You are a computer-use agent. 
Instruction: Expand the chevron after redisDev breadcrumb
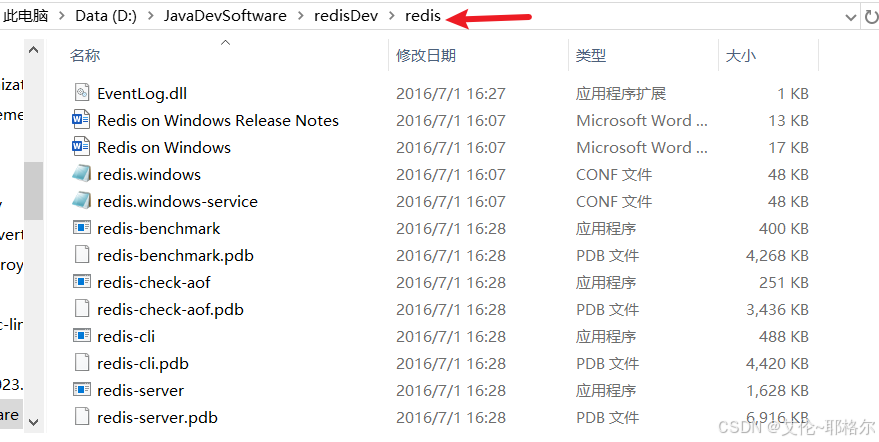tap(391, 16)
